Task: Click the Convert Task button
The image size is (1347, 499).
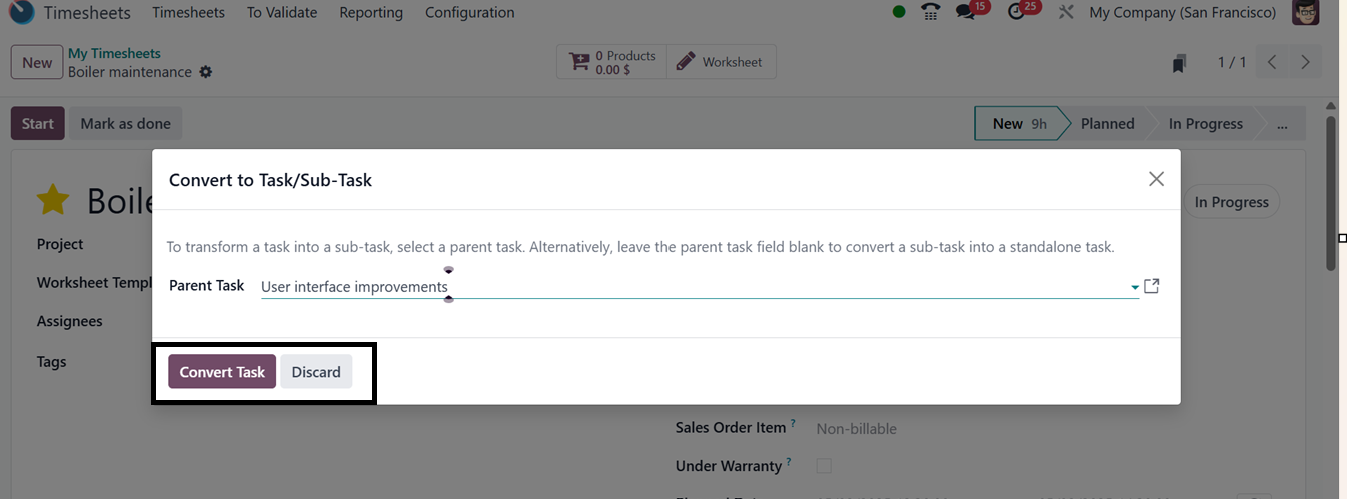Action: point(222,372)
